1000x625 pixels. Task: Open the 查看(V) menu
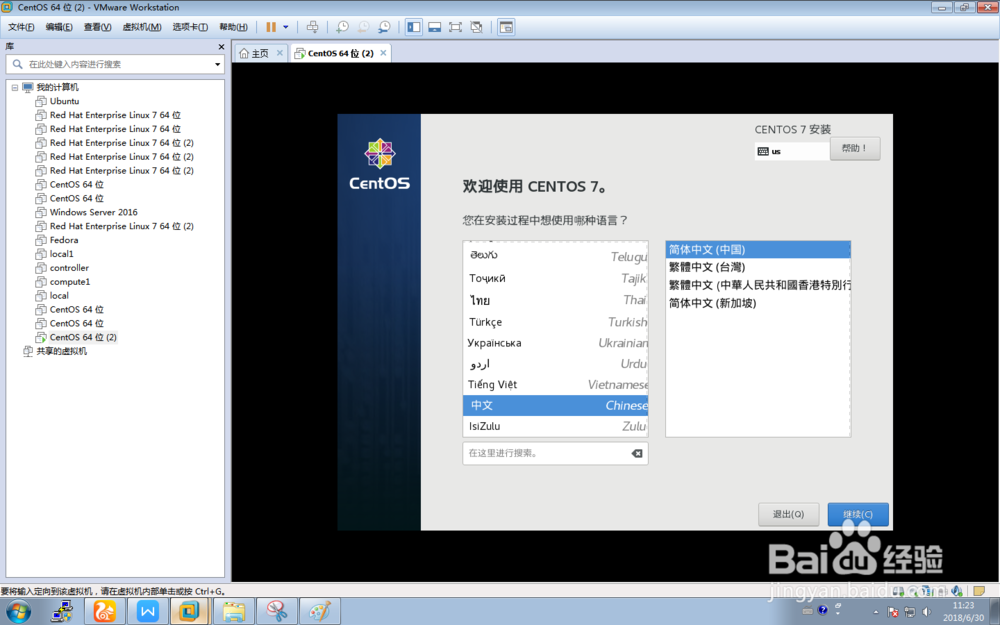coord(97,27)
